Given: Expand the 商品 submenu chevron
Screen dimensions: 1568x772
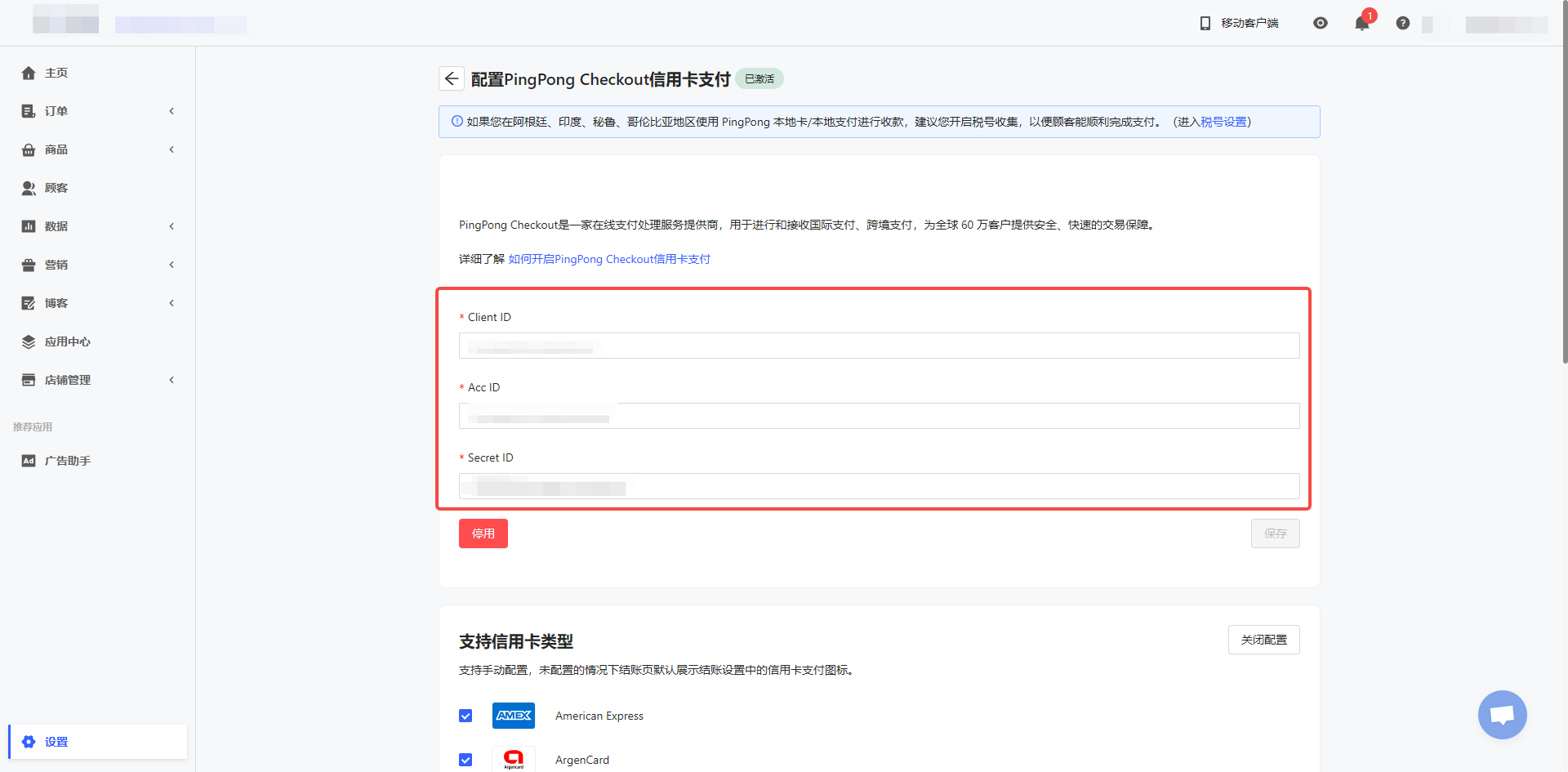Looking at the screenshot, I should click(x=171, y=149).
